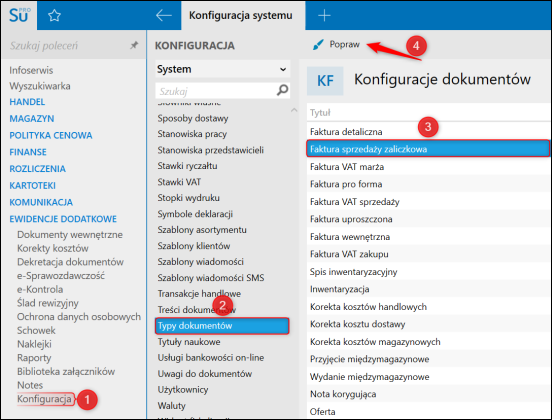Click the magnifier icon in configuration search

(282, 90)
